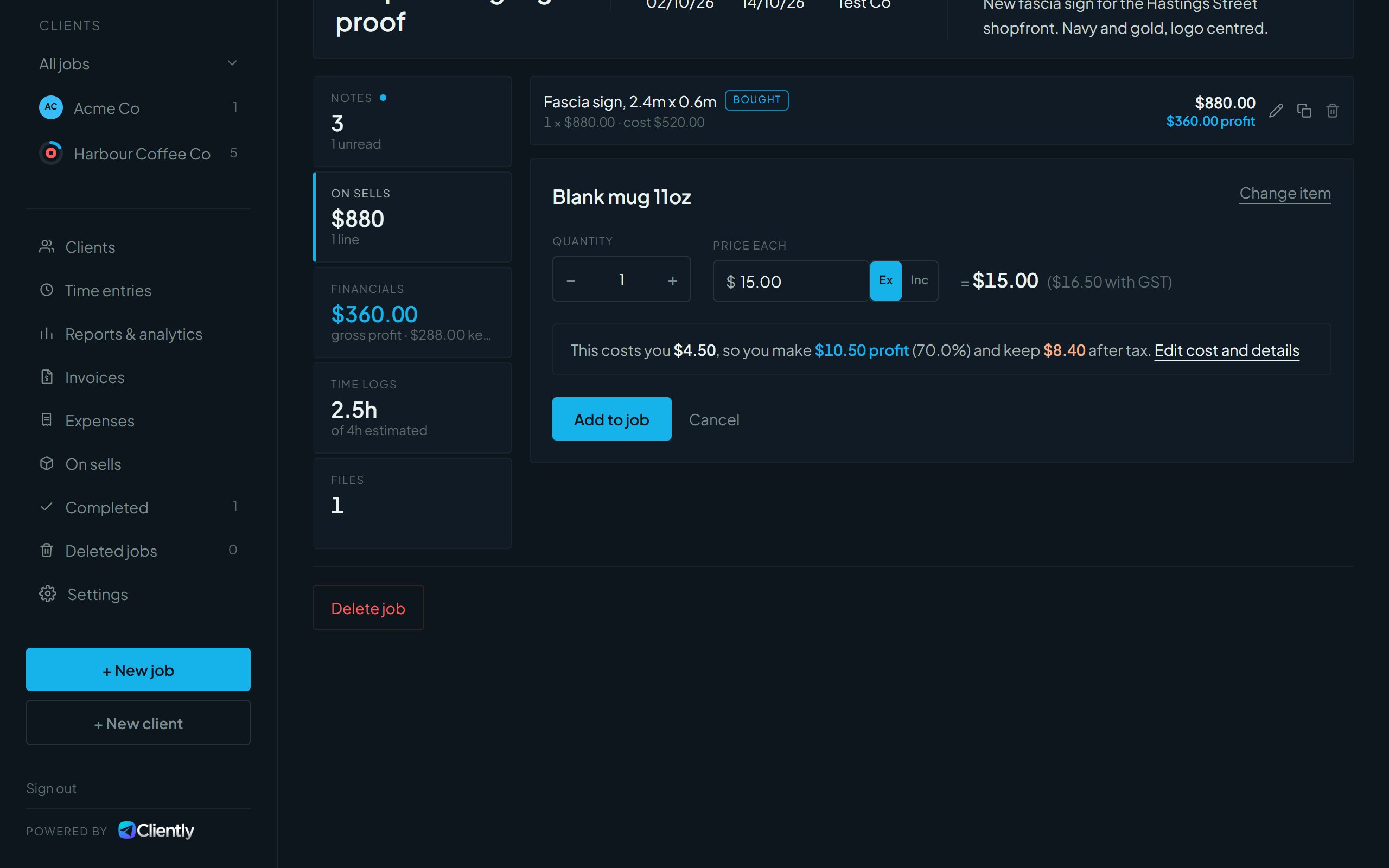Viewport: 1389px width, 868px height.
Task: Click the Completed checkmark icon
Action: [47, 507]
